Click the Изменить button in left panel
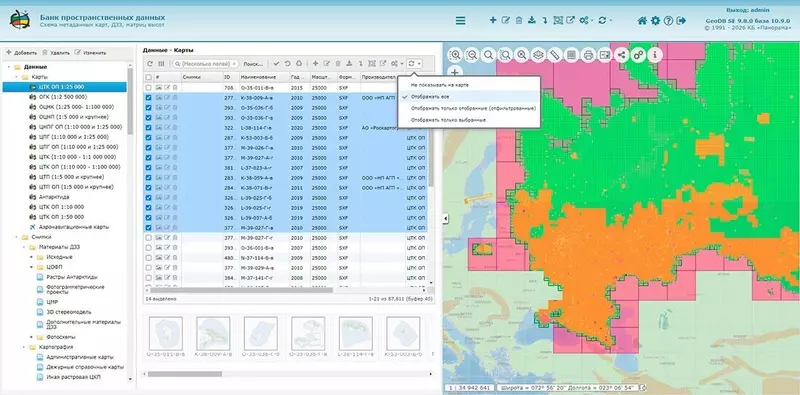 (90, 53)
